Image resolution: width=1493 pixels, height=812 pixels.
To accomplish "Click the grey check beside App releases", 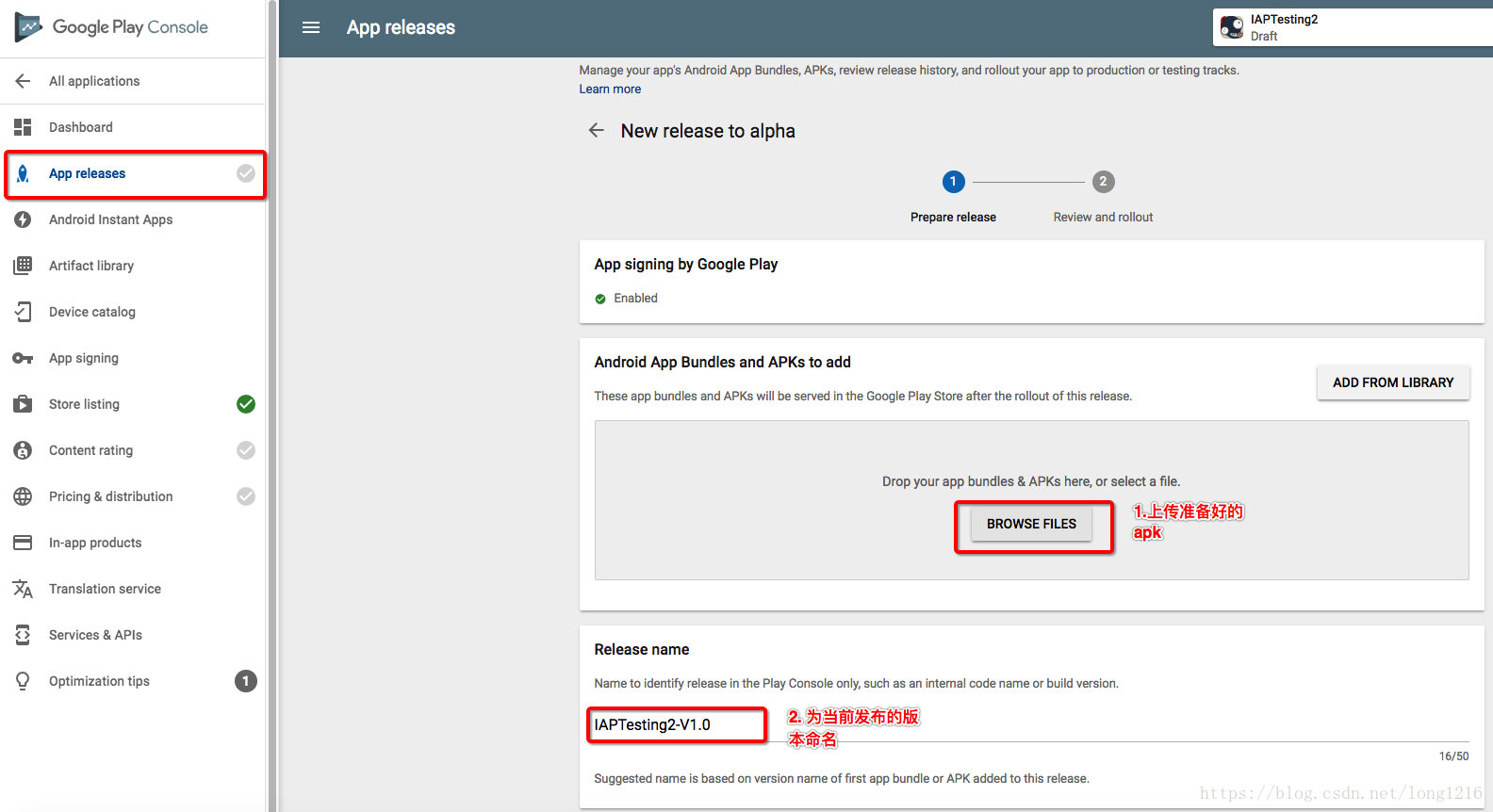I will click(246, 173).
